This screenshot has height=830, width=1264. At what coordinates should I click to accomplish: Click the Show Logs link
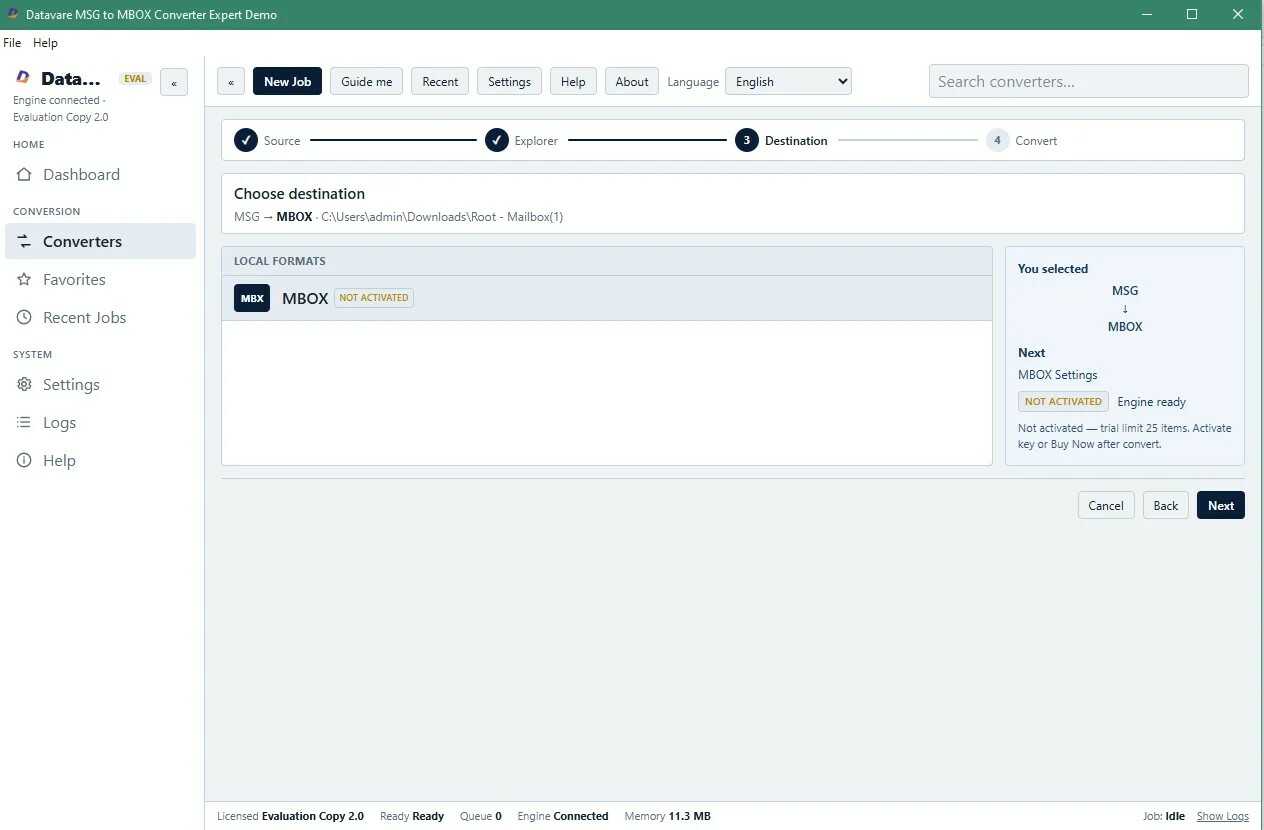1223,816
